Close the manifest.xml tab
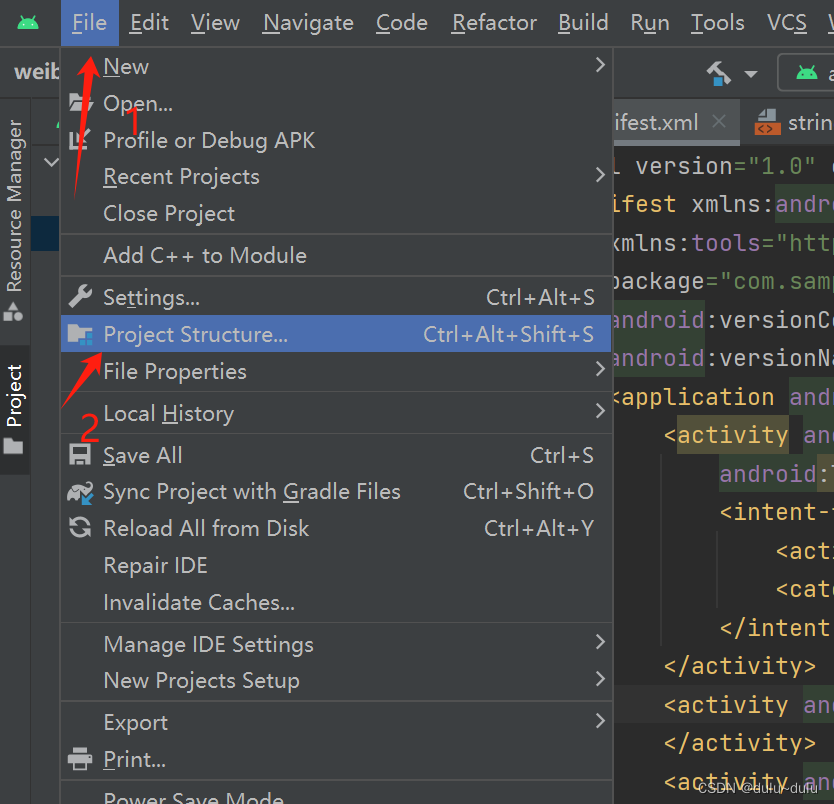The image size is (834, 804). click(719, 122)
